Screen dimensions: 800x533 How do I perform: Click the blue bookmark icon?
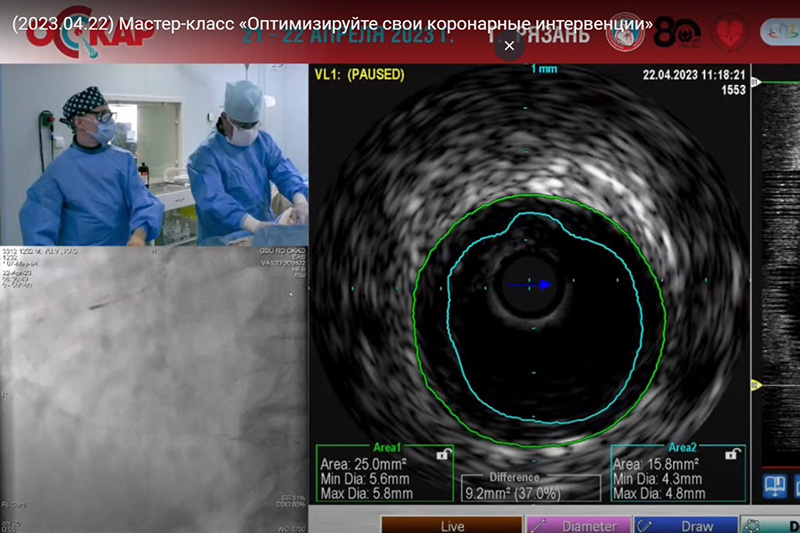tap(772, 487)
